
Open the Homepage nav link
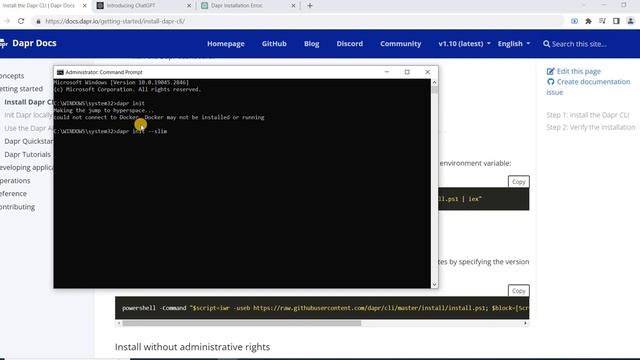226,44
